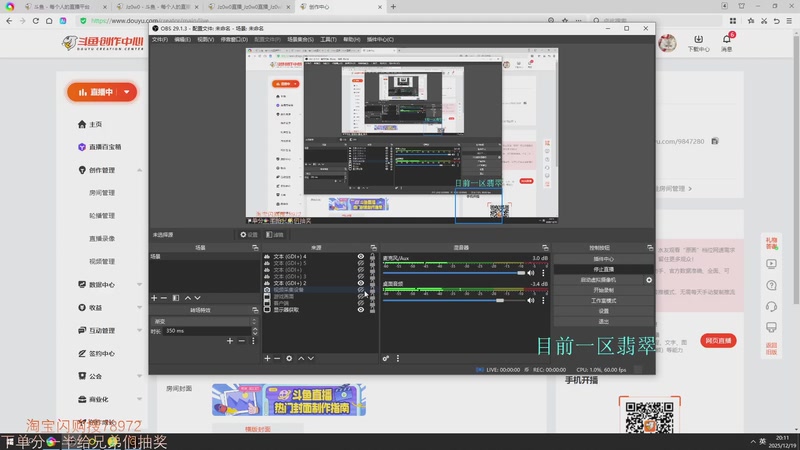800x450 pixels.
Task: Toggle visibility of 文本 (GDI+) 4 source
Action: point(361,257)
